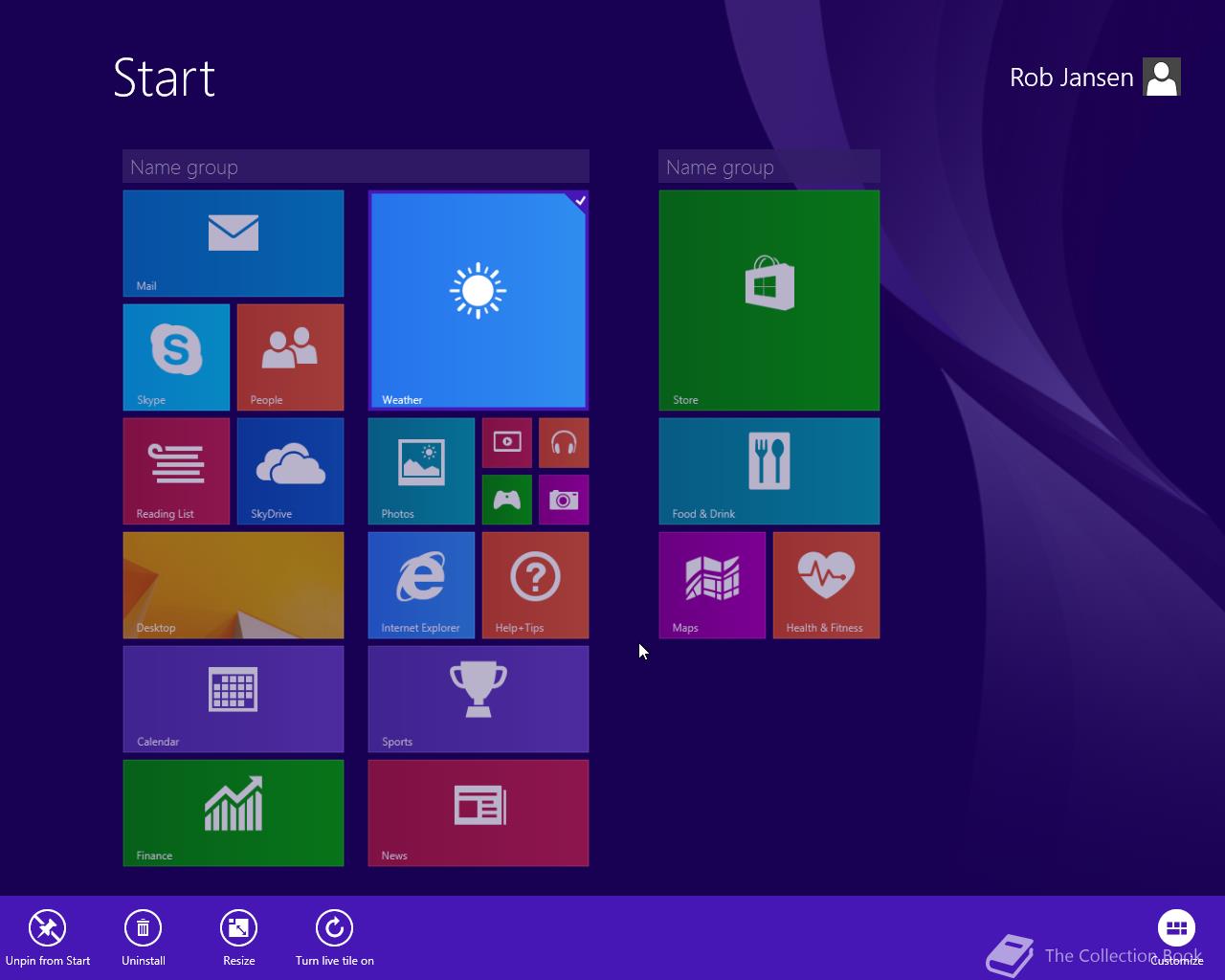
Task: Select the Food & Drink tile
Action: [x=769, y=471]
